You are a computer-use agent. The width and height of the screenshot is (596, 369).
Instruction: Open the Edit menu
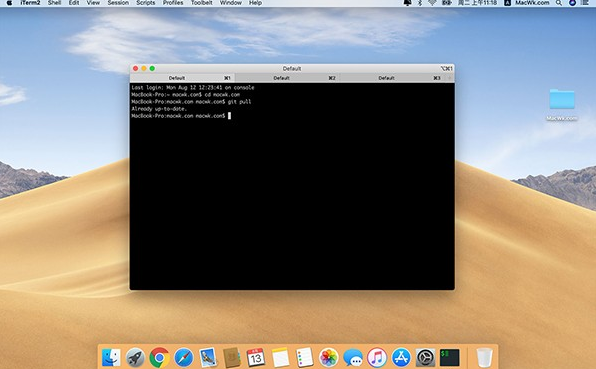point(74,3)
